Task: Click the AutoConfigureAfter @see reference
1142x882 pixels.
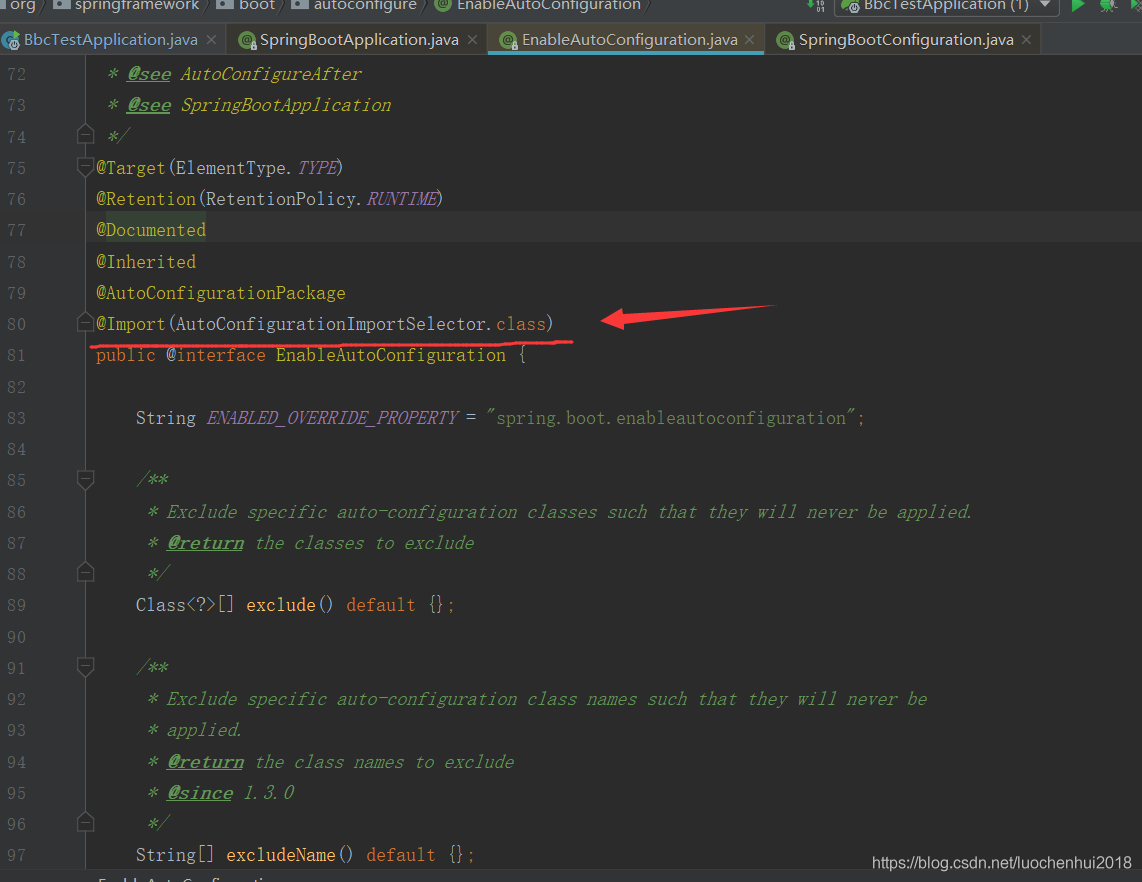Action: (x=271, y=74)
